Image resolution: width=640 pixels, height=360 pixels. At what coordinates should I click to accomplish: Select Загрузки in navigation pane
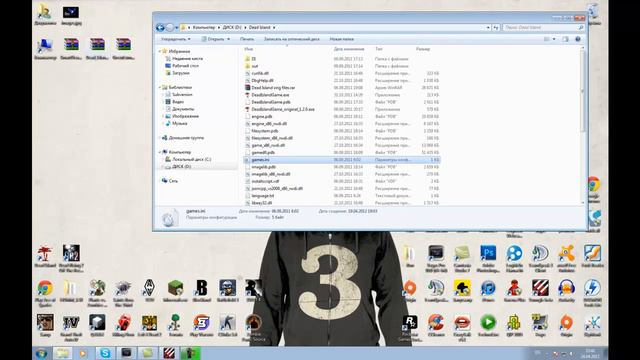(181, 73)
